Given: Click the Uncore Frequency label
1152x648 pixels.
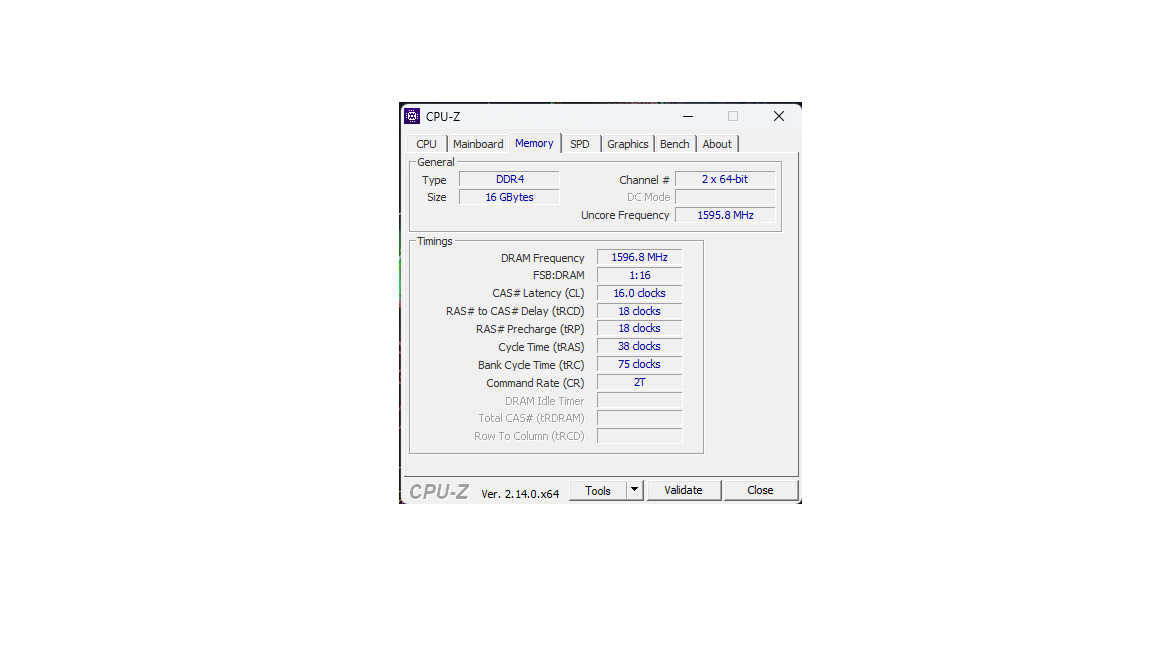Looking at the screenshot, I should point(625,215).
